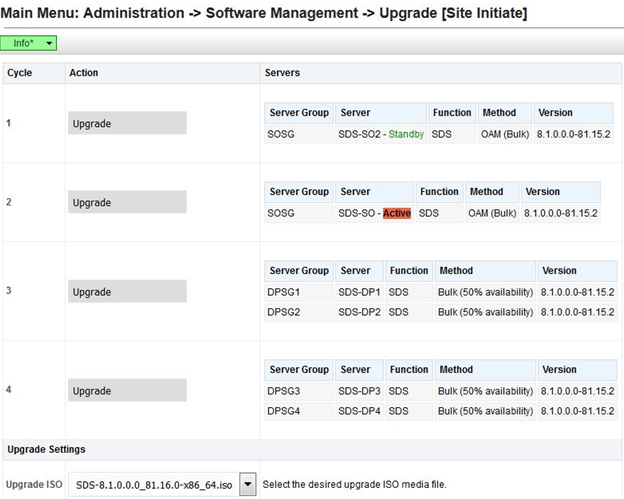Click the Version header in cycle 4

pyautogui.click(x=577, y=370)
